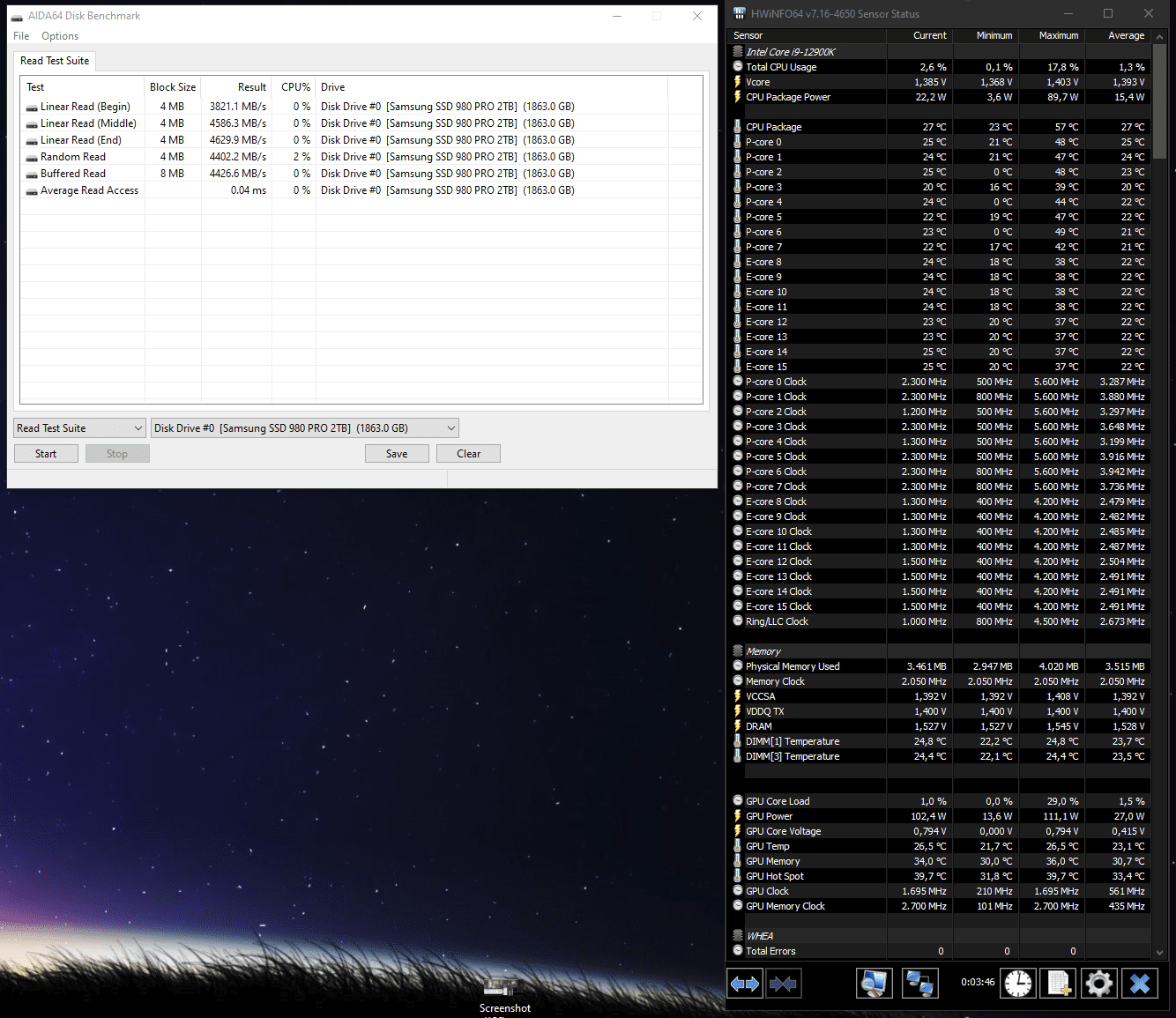Click the Block Size column header

(173, 87)
